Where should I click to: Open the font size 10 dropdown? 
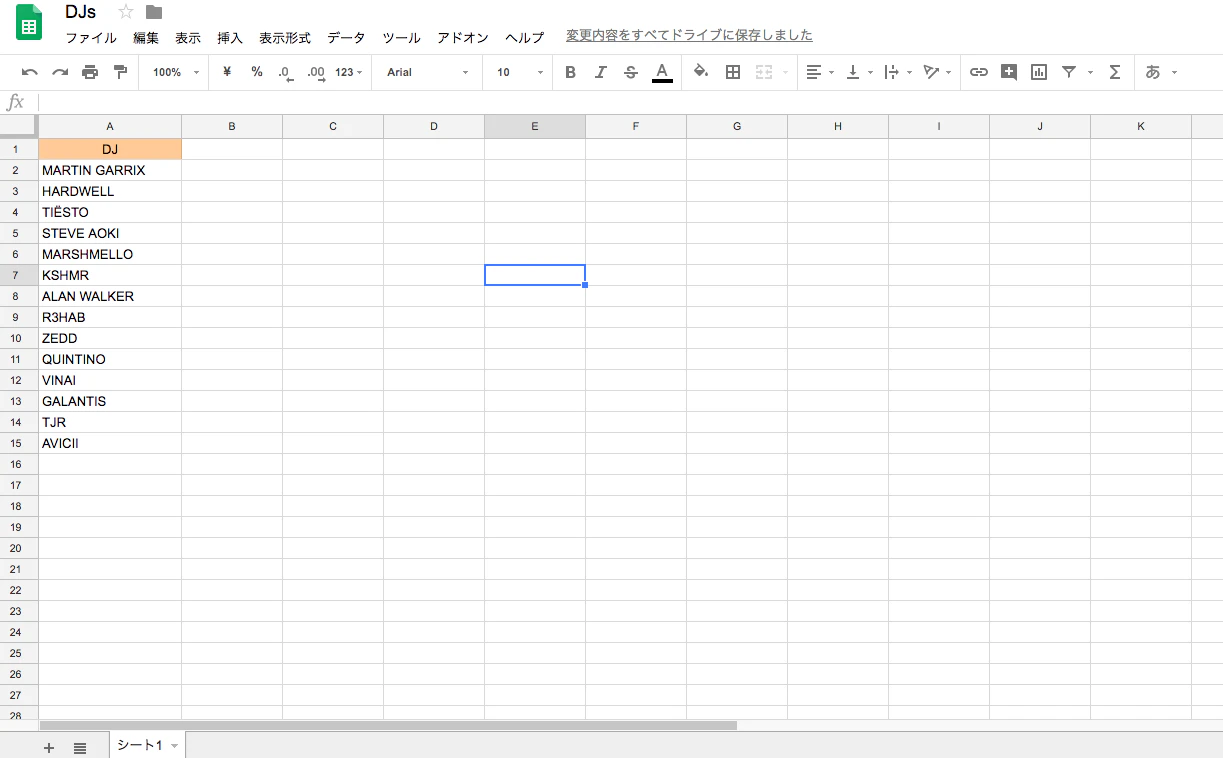click(520, 72)
